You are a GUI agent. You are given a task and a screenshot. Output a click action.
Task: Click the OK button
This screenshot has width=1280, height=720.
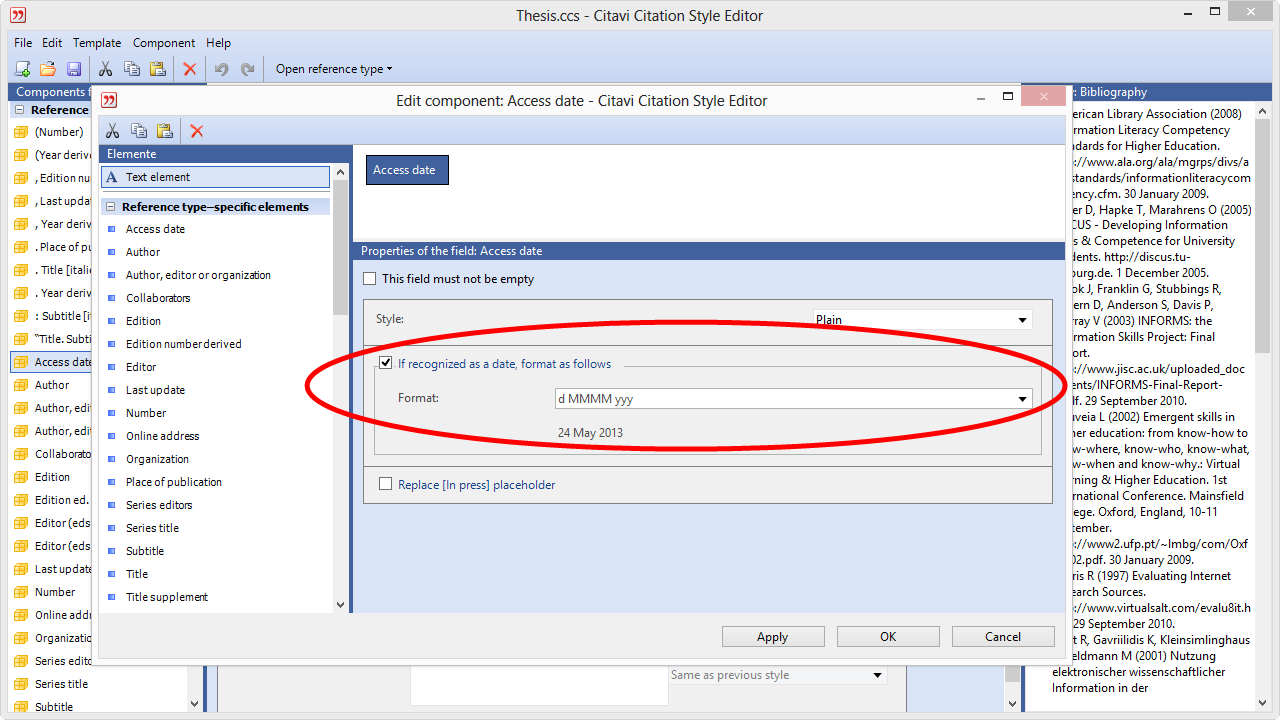[888, 637]
